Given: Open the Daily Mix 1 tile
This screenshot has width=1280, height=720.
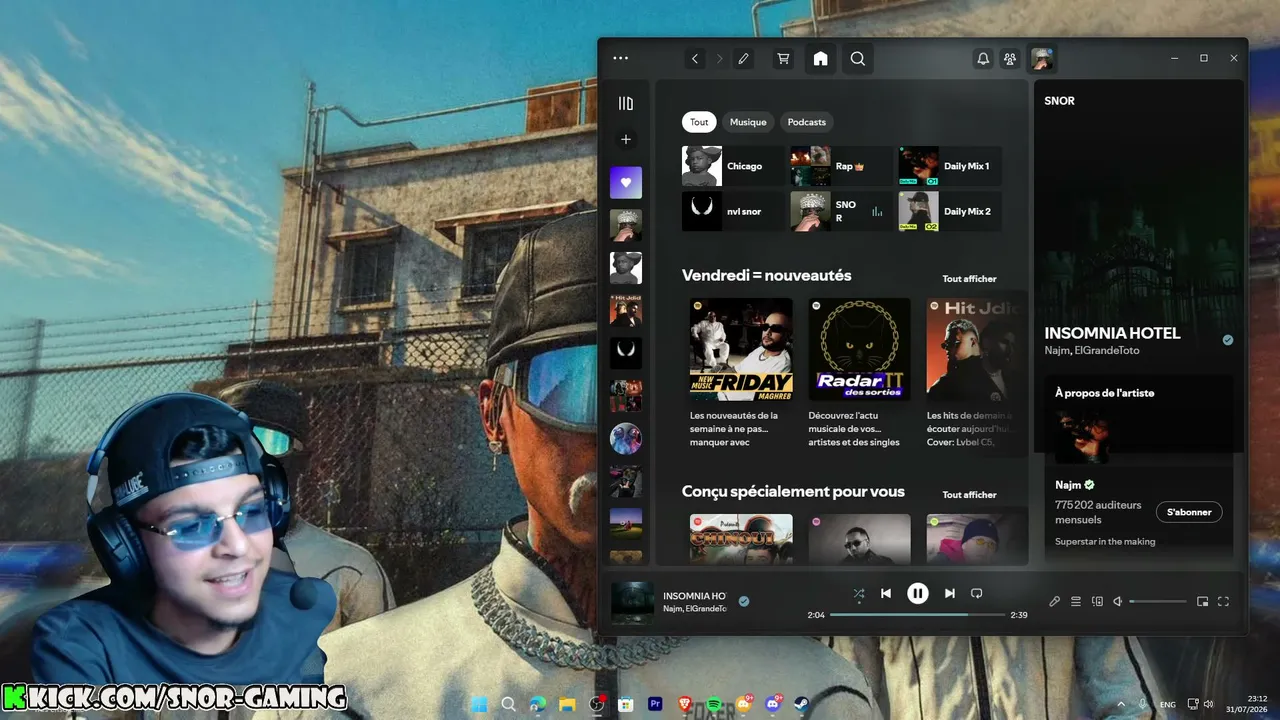Looking at the screenshot, I should [950, 166].
